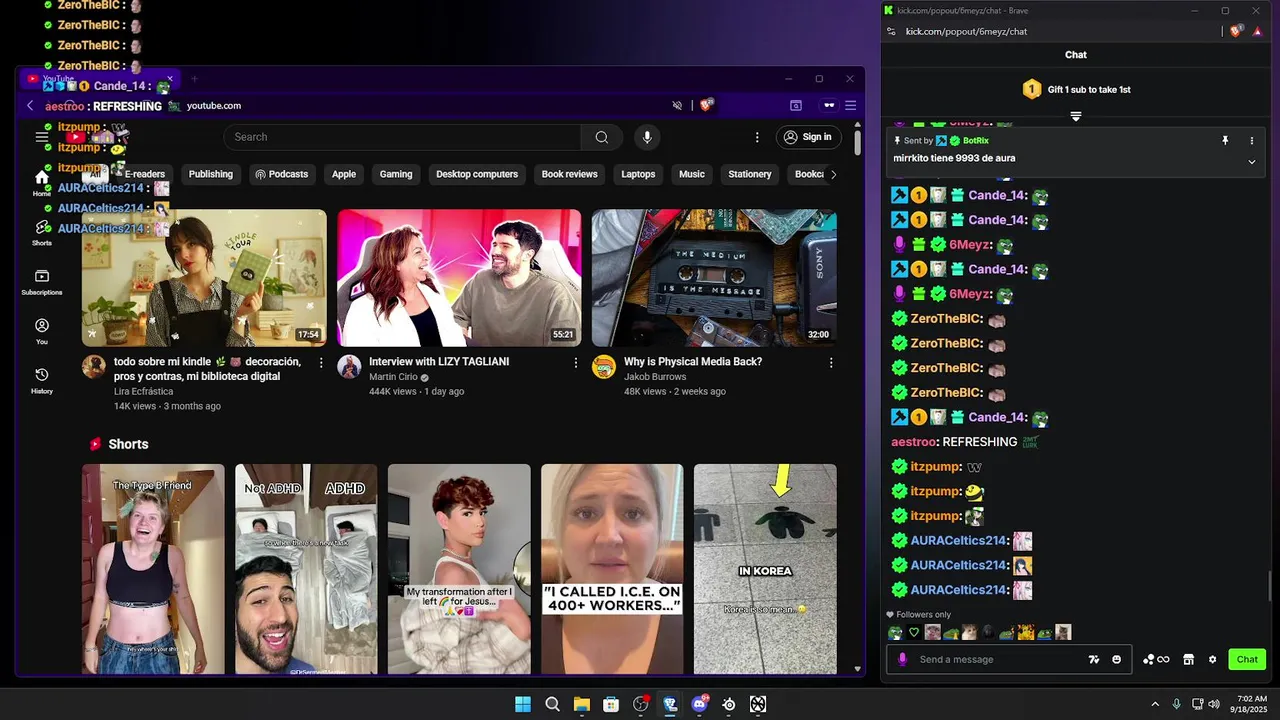
Task: Open File Explorer from the taskbar
Action: (581, 704)
